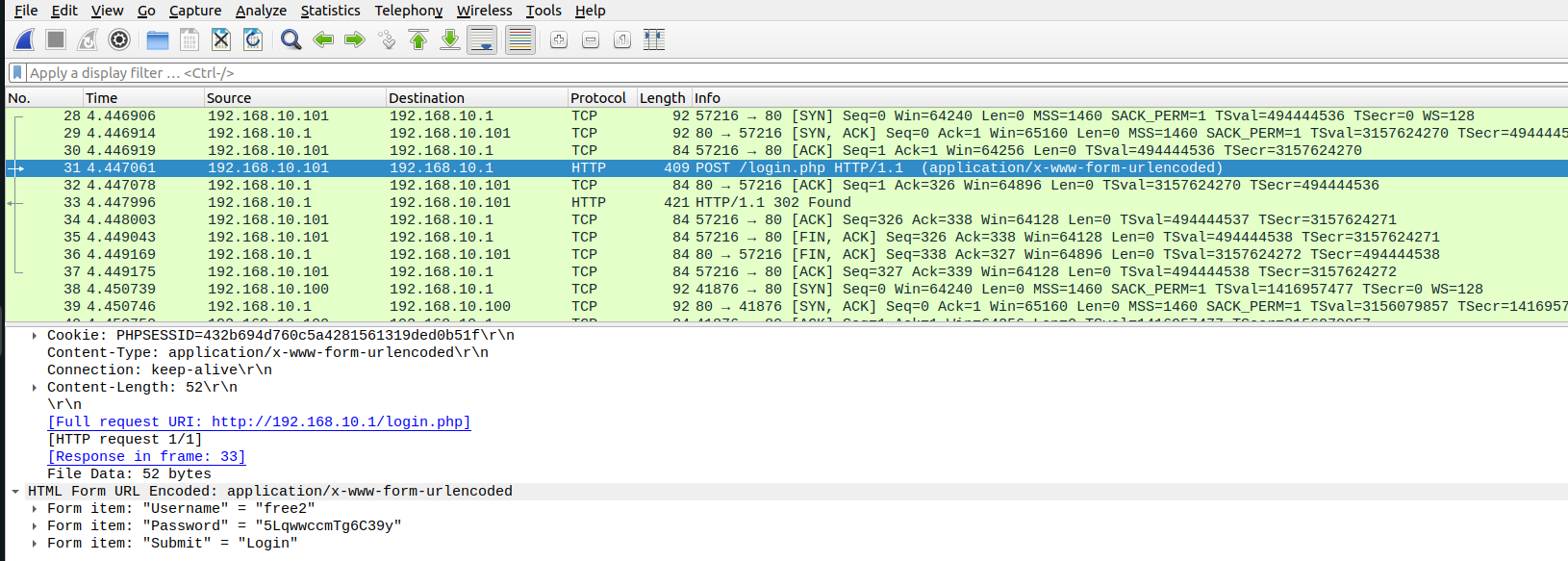Toggle packet list colorization
This screenshot has height=561, width=1568.
(519, 39)
